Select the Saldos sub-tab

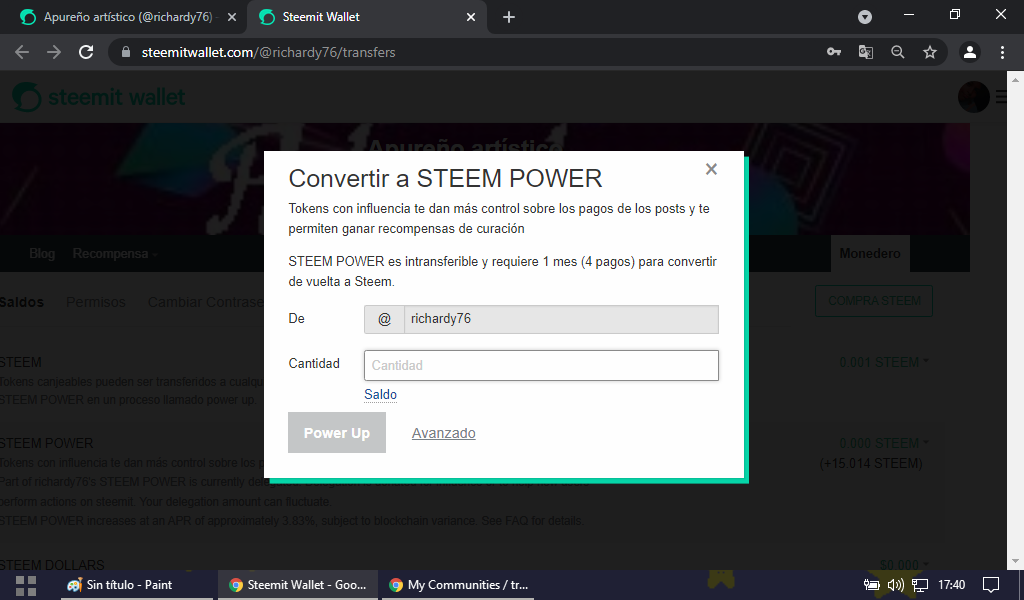tap(22, 302)
